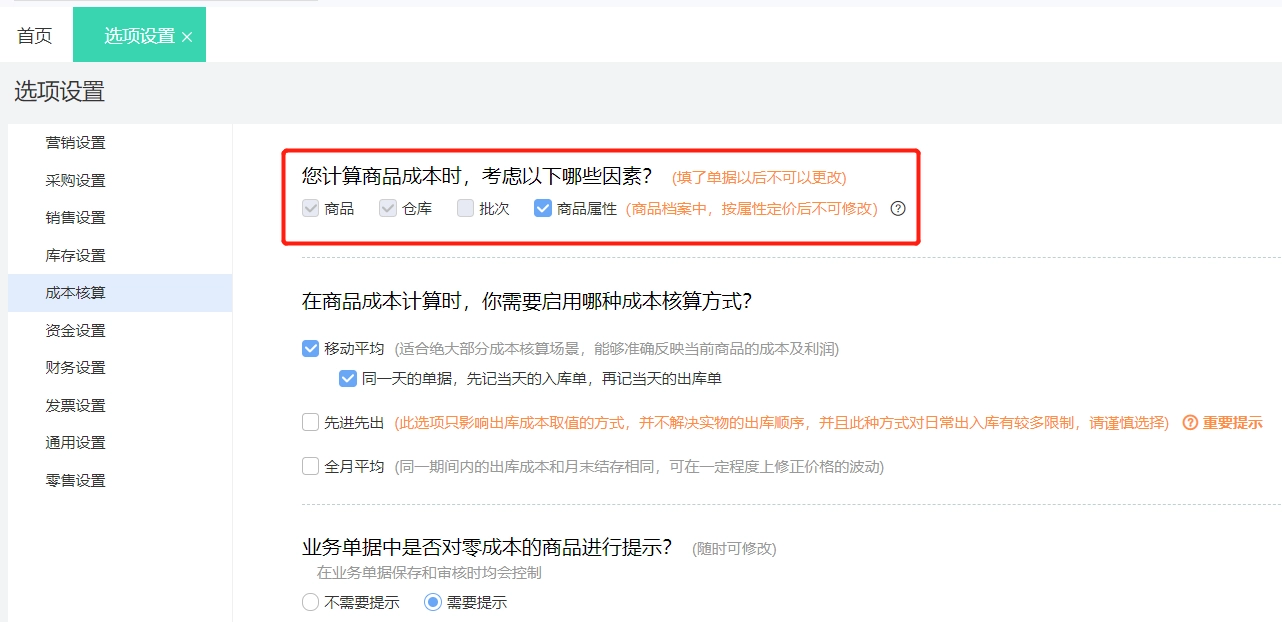
Task: Click the 你需要启用哪种成本核算方式 heading
Action: pos(527,300)
